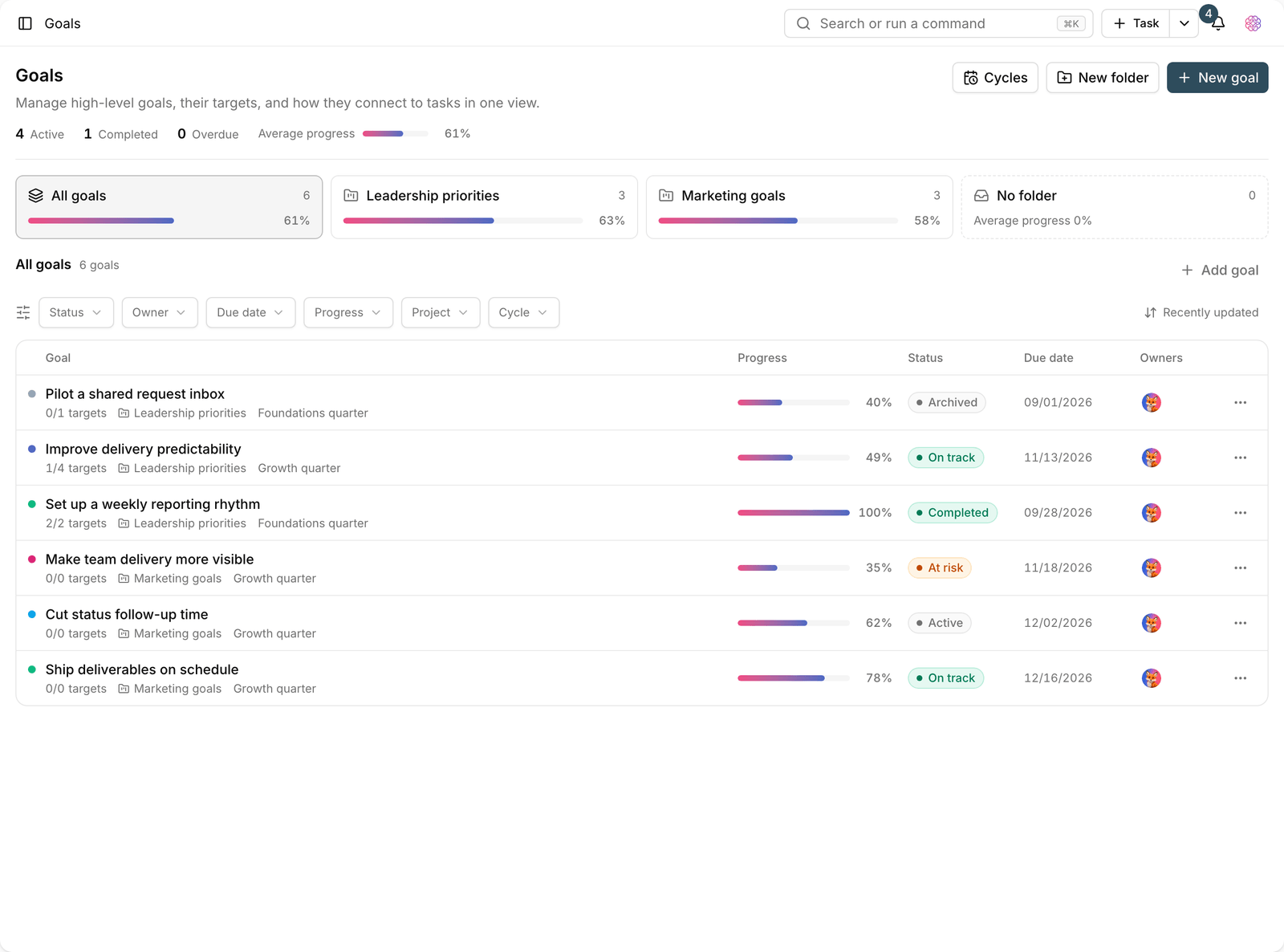Click the New goal button
The image size is (1284, 952).
(x=1217, y=78)
